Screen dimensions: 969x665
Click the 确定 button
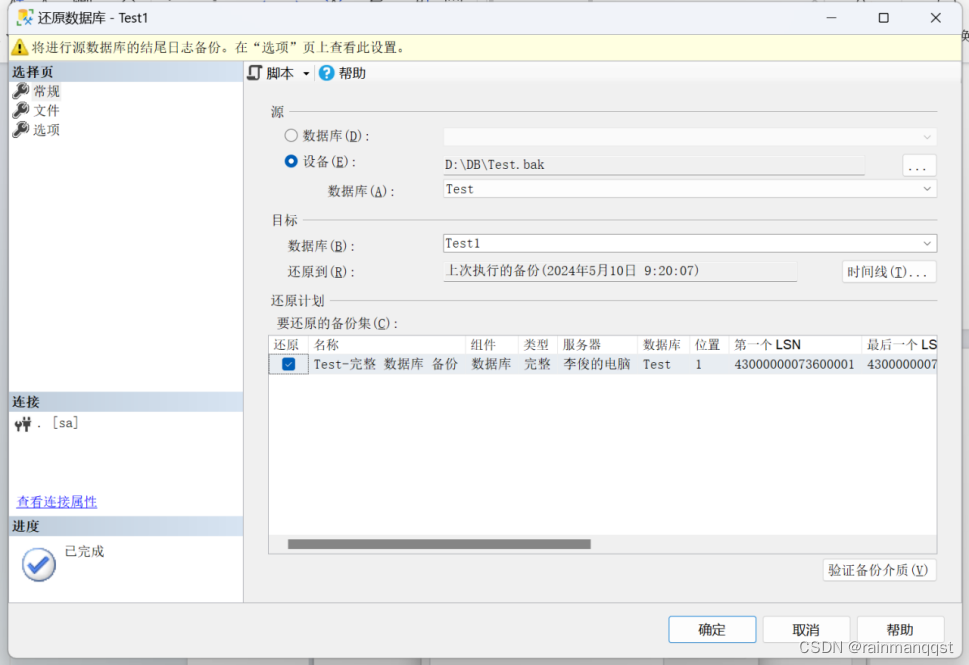[712, 630]
